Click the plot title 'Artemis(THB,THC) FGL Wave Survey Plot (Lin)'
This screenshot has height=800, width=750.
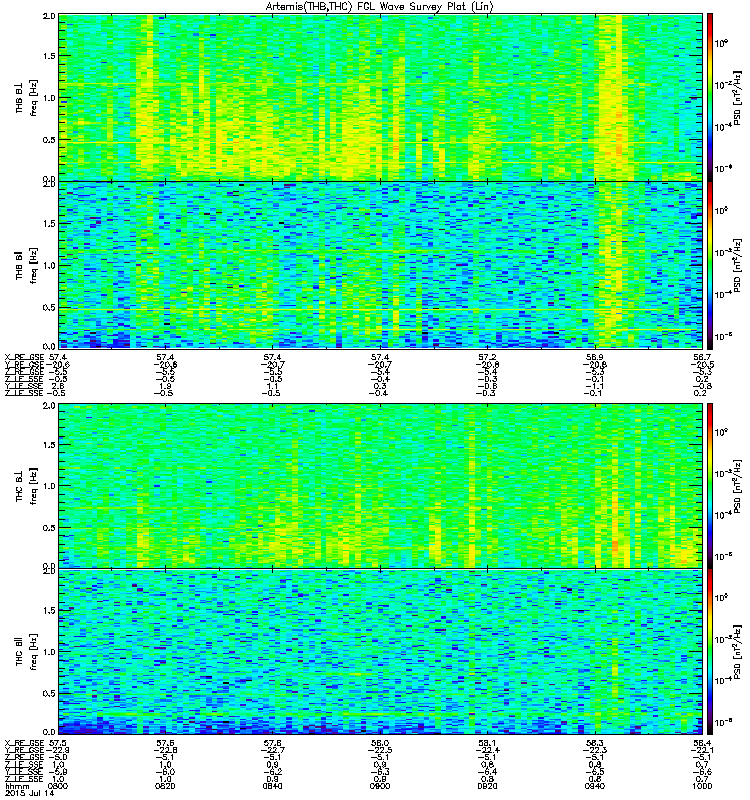[x=380, y=7]
